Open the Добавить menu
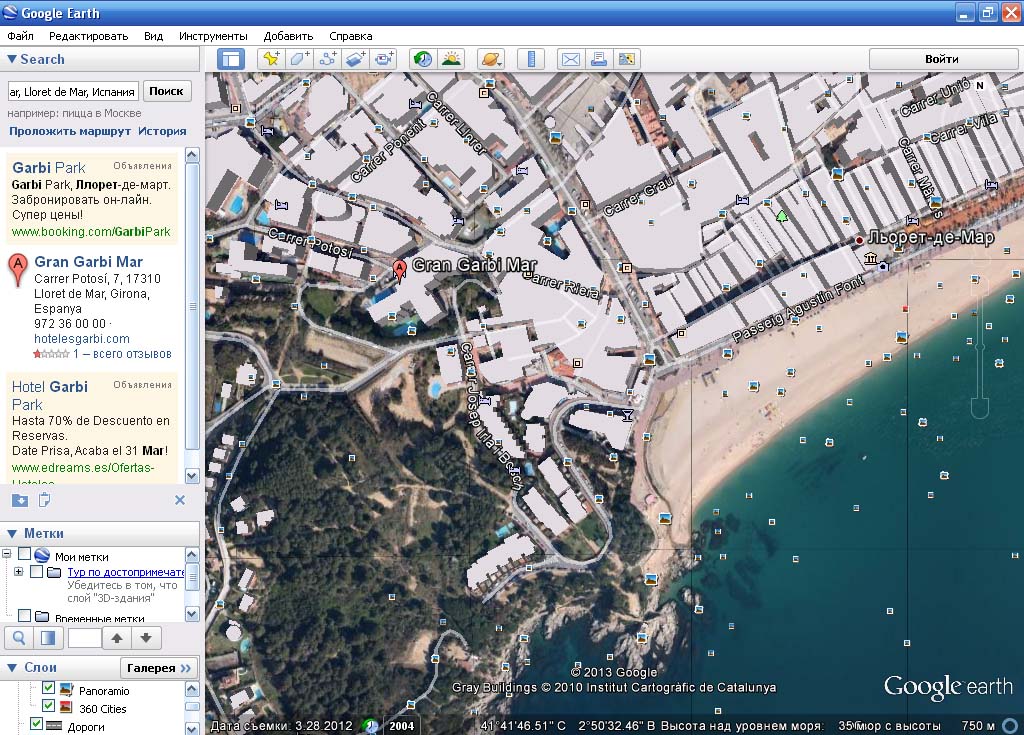Image resolution: width=1024 pixels, height=735 pixels. click(x=288, y=36)
